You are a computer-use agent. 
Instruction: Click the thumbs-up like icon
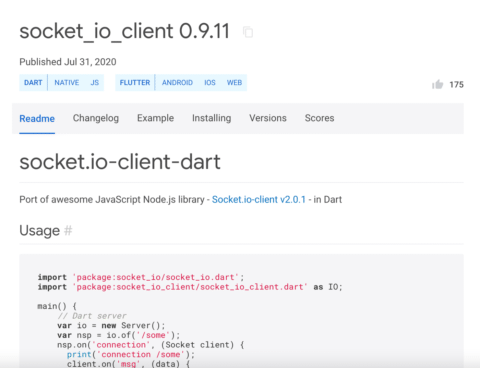click(x=438, y=84)
